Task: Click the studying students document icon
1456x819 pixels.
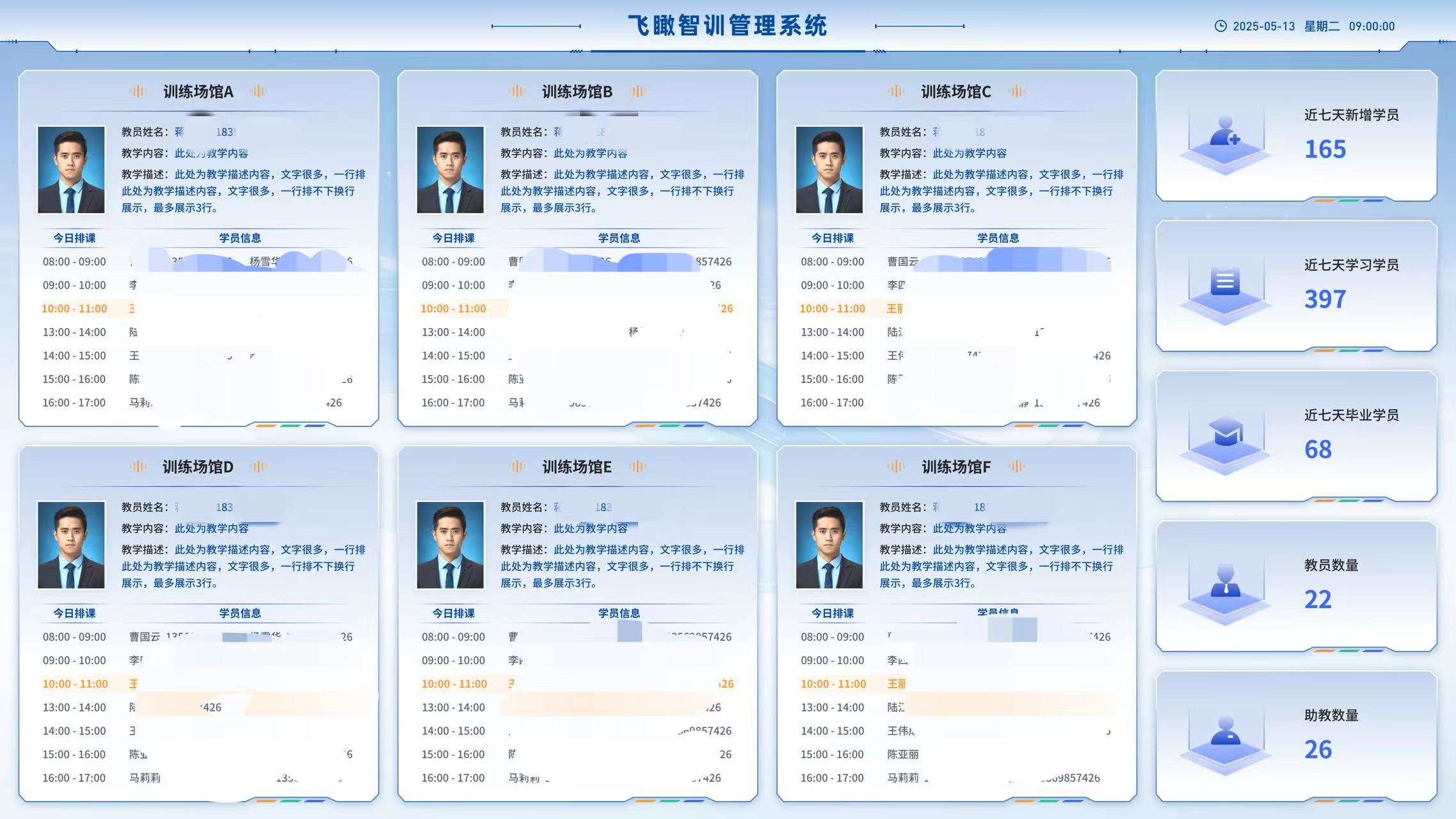Action: (x=1225, y=282)
